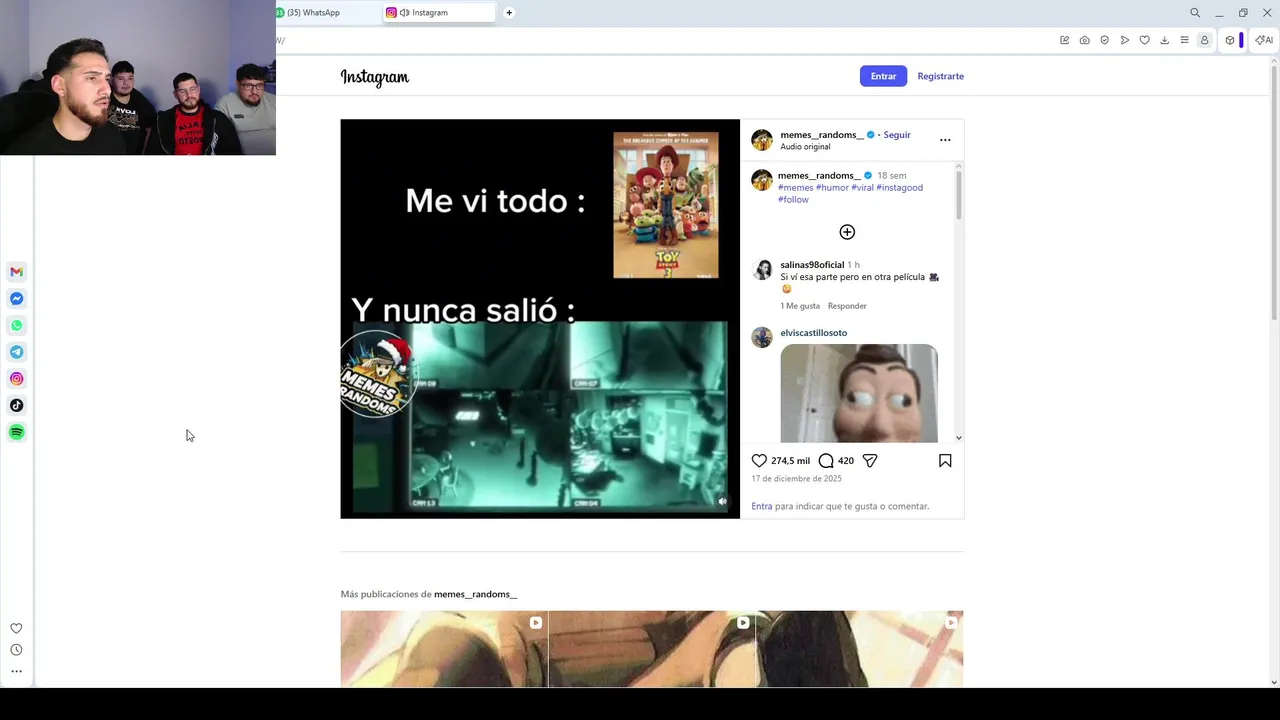Open Telegram in the sidebar
Screen dimensions: 1280x720
coord(16,352)
